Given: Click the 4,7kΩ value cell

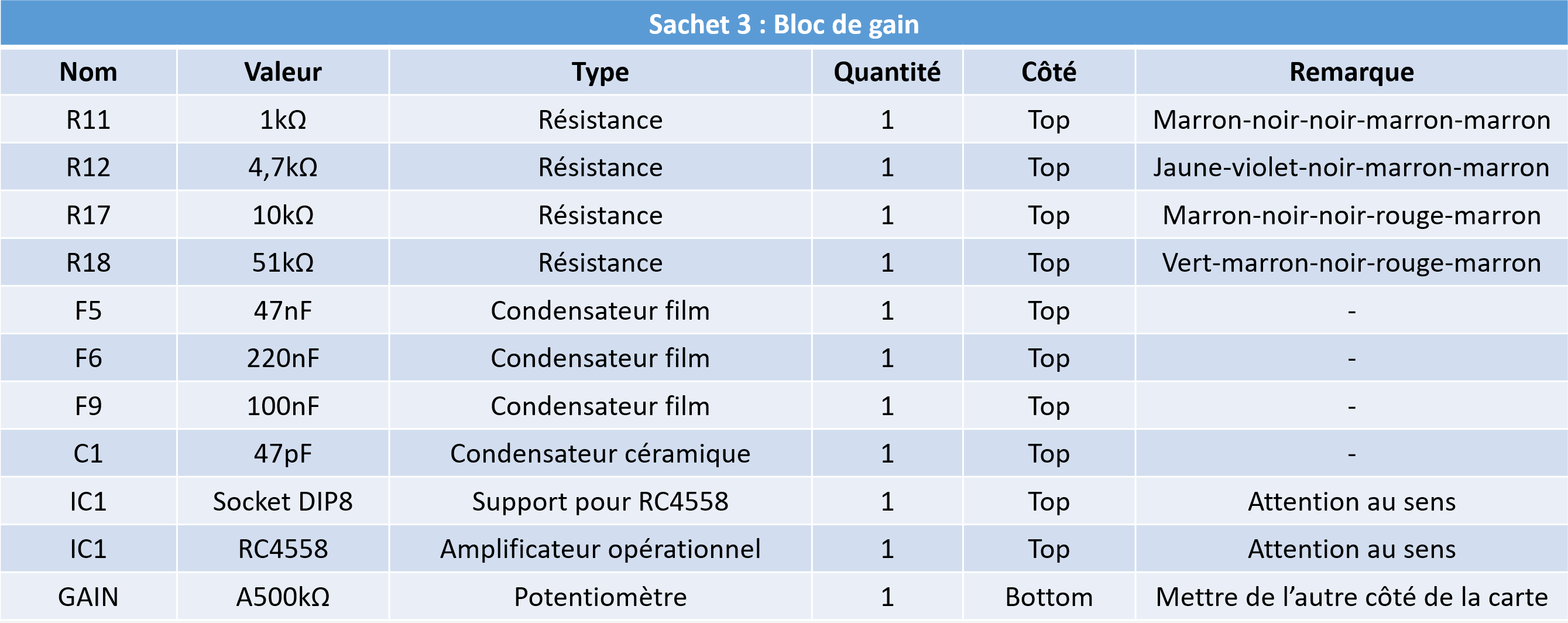Looking at the screenshot, I should (283, 167).
